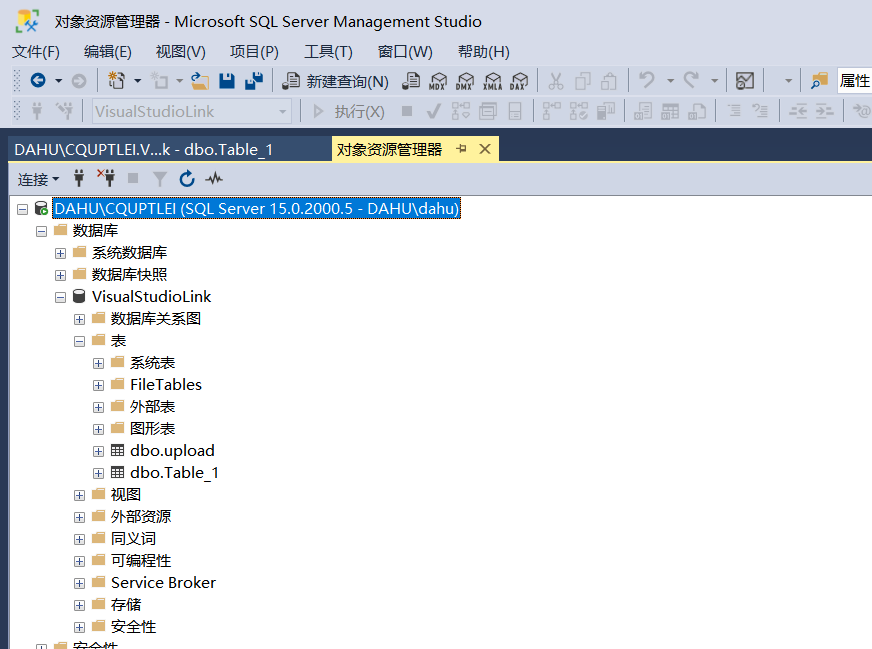This screenshot has height=649, width=872.
Task: Click the Cancel Executing Query stop icon
Action: pyautogui.click(x=407, y=111)
